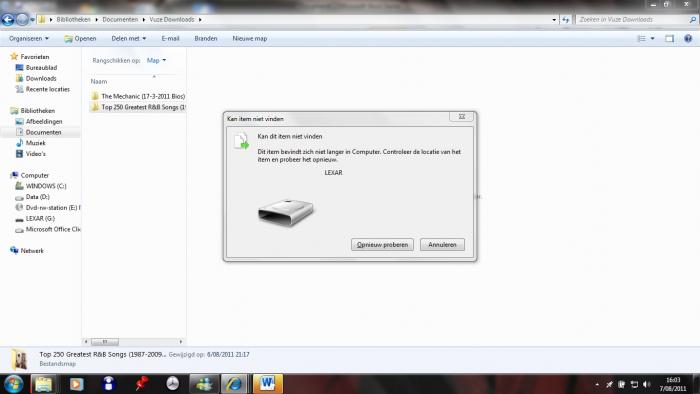Viewport: 700px width, 394px height.
Task: Click the horizontal scrollbar thumb in file list
Action: click(x=105, y=342)
